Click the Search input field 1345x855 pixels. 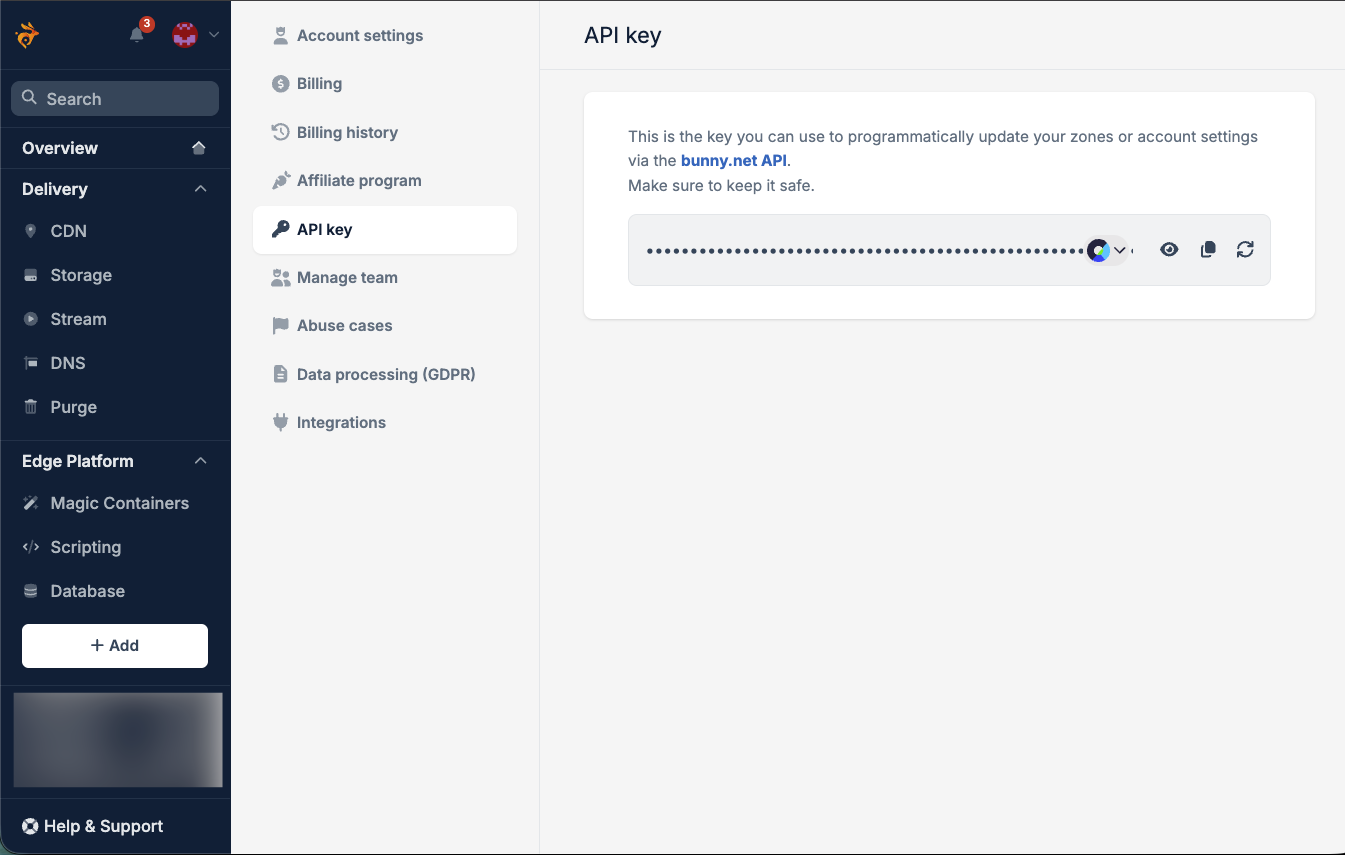115,99
